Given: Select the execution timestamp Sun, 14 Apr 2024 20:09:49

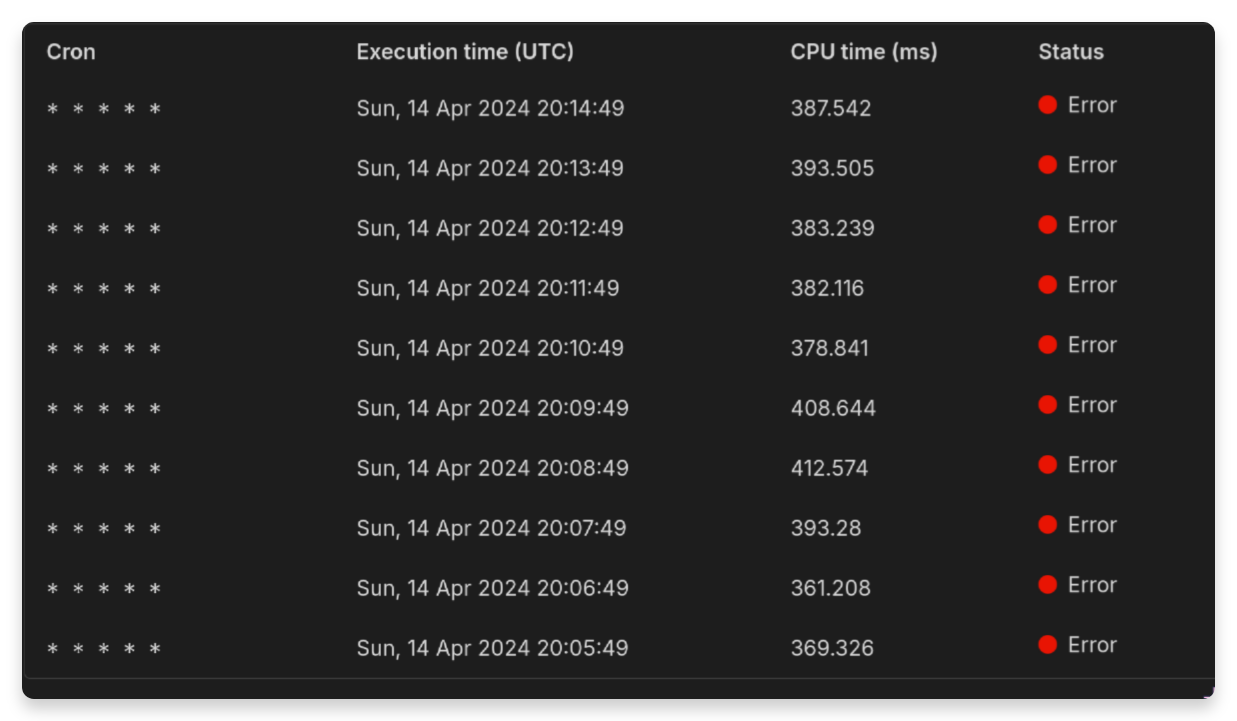Looking at the screenshot, I should [x=493, y=408].
